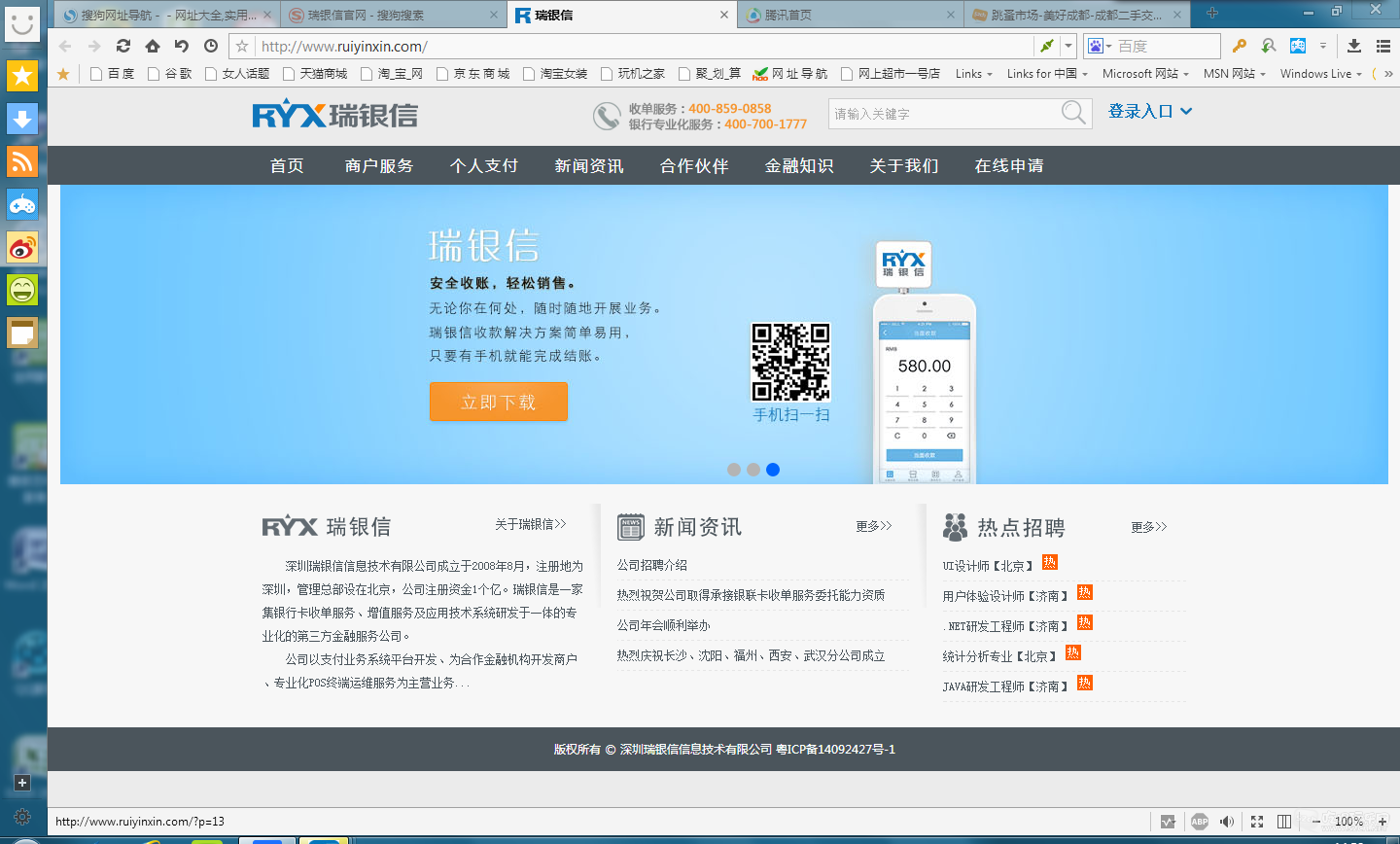Screen dimensions: 1400x844
Task: Click the sidebar add plus icon
Action: (x=22, y=783)
